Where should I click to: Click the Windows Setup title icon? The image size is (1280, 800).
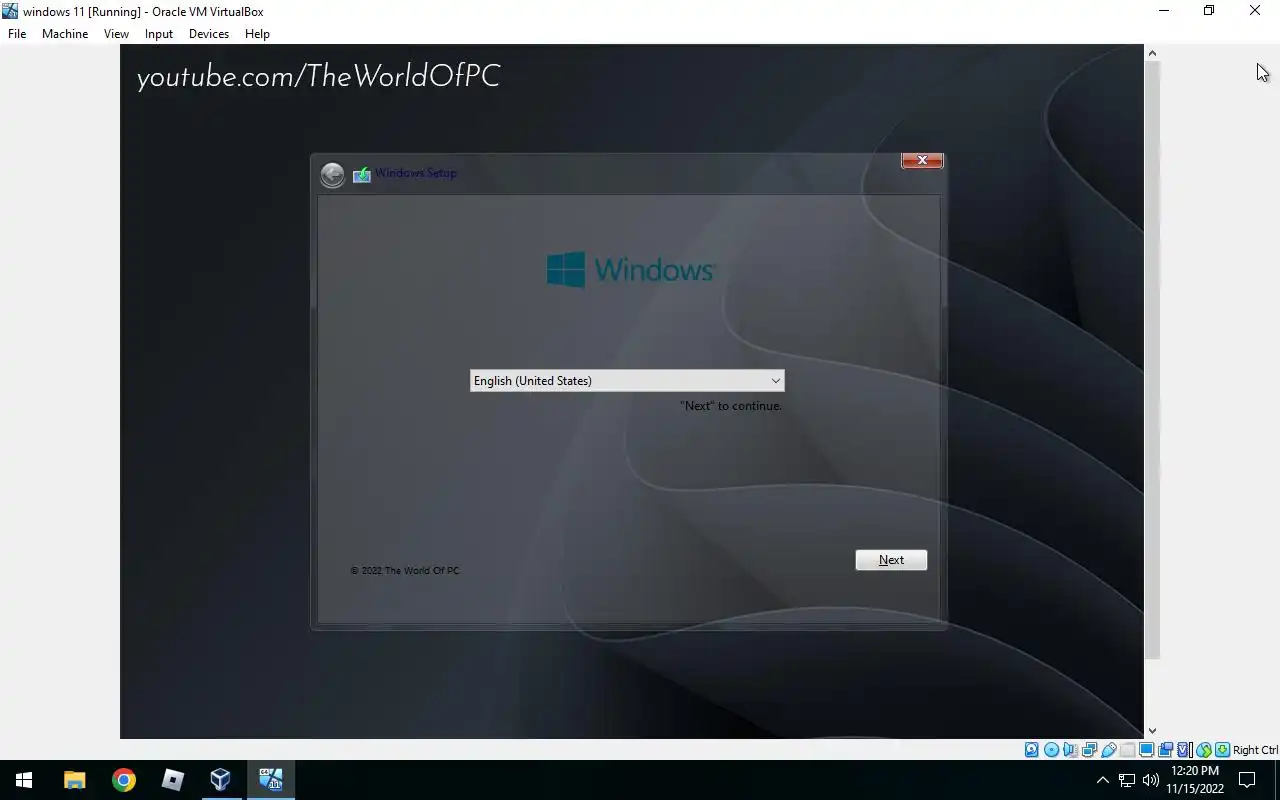[x=362, y=174]
